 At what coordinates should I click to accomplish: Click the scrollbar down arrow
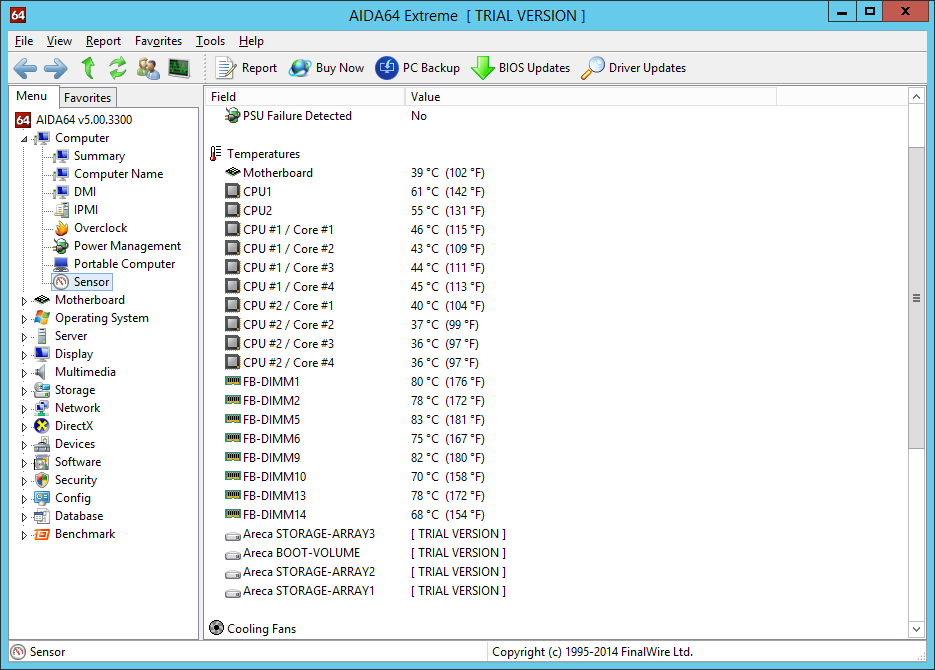click(x=916, y=629)
